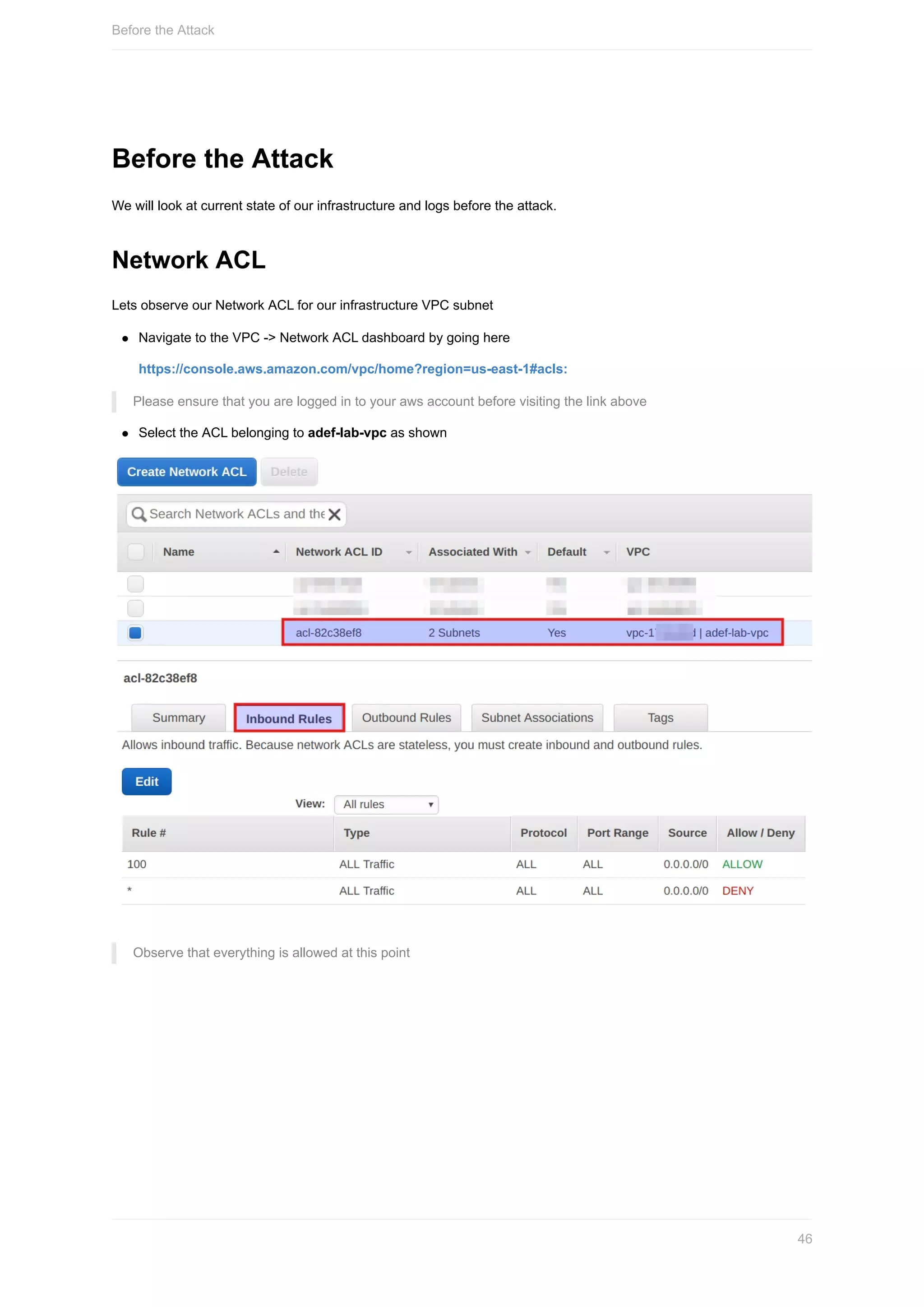Focus the Search Network ACLs field
The width and height of the screenshot is (924, 1307).
coord(236,514)
